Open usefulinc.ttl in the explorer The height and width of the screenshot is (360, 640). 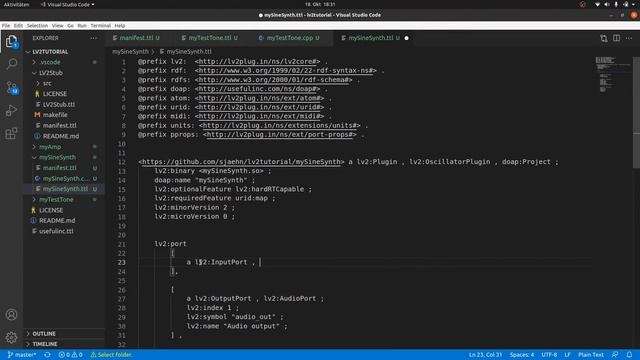click(x=56, y=231)
